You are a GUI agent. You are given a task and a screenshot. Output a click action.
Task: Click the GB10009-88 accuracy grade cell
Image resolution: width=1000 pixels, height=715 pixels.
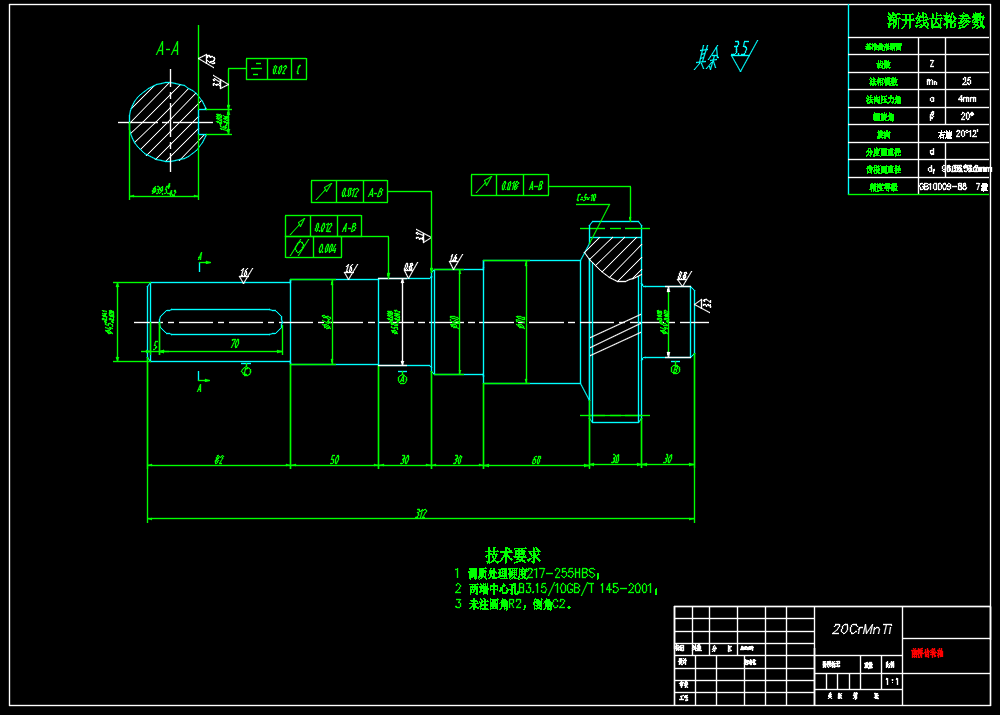pyautogui.click(x=953, y=187)
